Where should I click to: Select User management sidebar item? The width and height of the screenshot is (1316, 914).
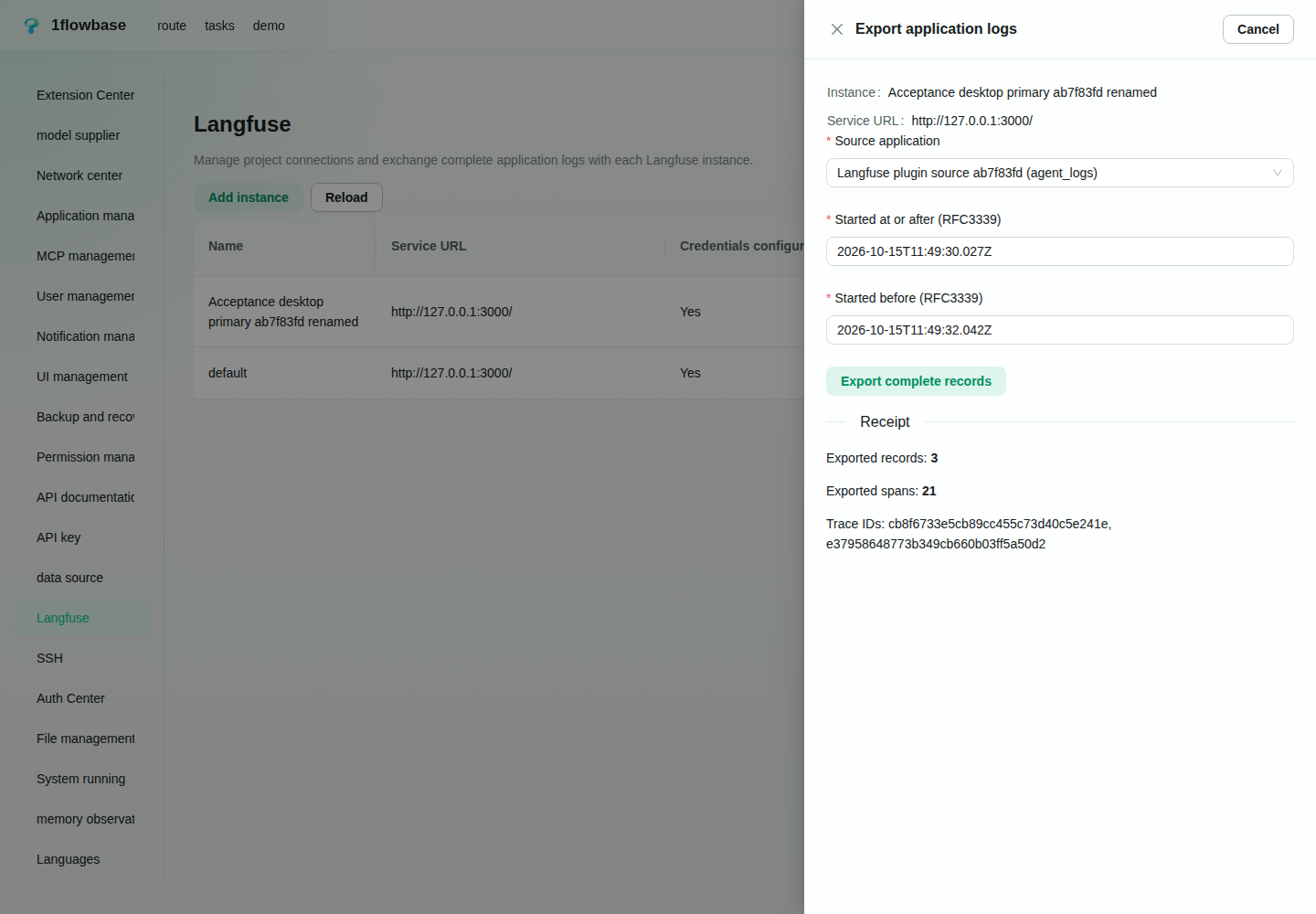(82, 296)
